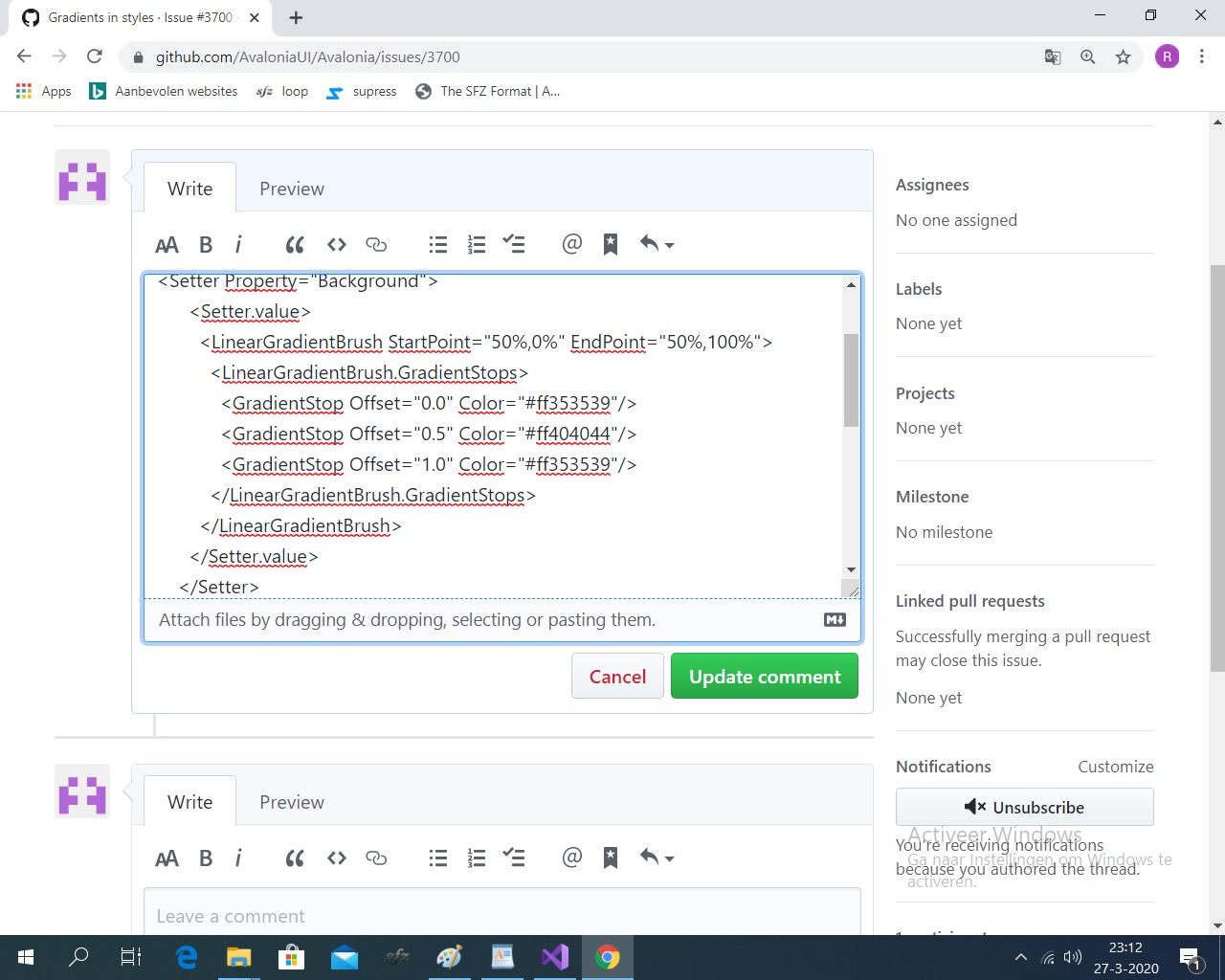Apply italic formatting to the comment text
This screenshot has width=1225, height=980.
tap(238, 244)
